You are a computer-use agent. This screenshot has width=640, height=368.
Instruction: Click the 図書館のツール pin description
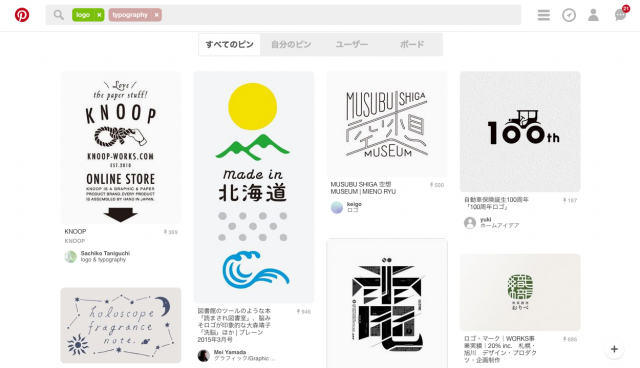pyautogui.click(x=234, y=325)
